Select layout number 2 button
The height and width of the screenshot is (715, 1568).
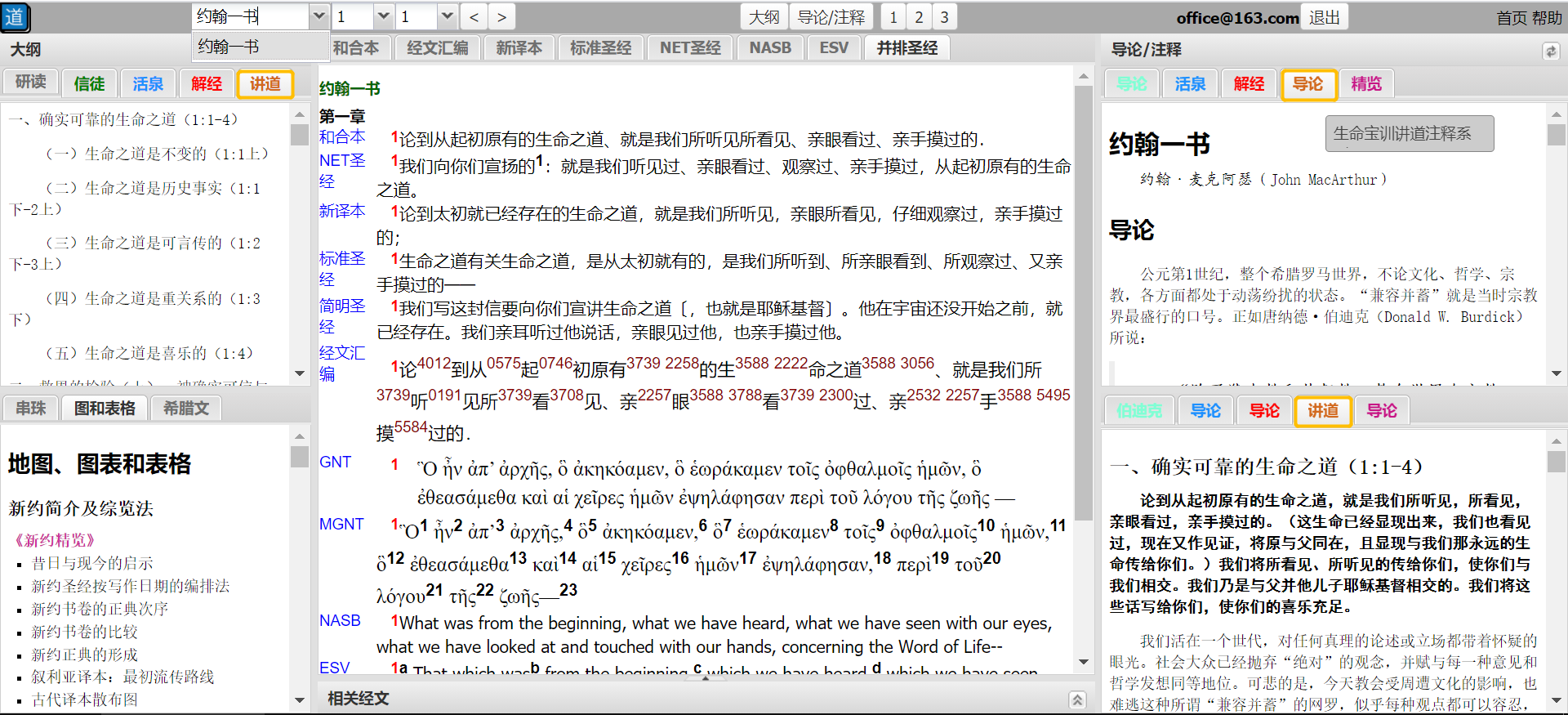919,17
